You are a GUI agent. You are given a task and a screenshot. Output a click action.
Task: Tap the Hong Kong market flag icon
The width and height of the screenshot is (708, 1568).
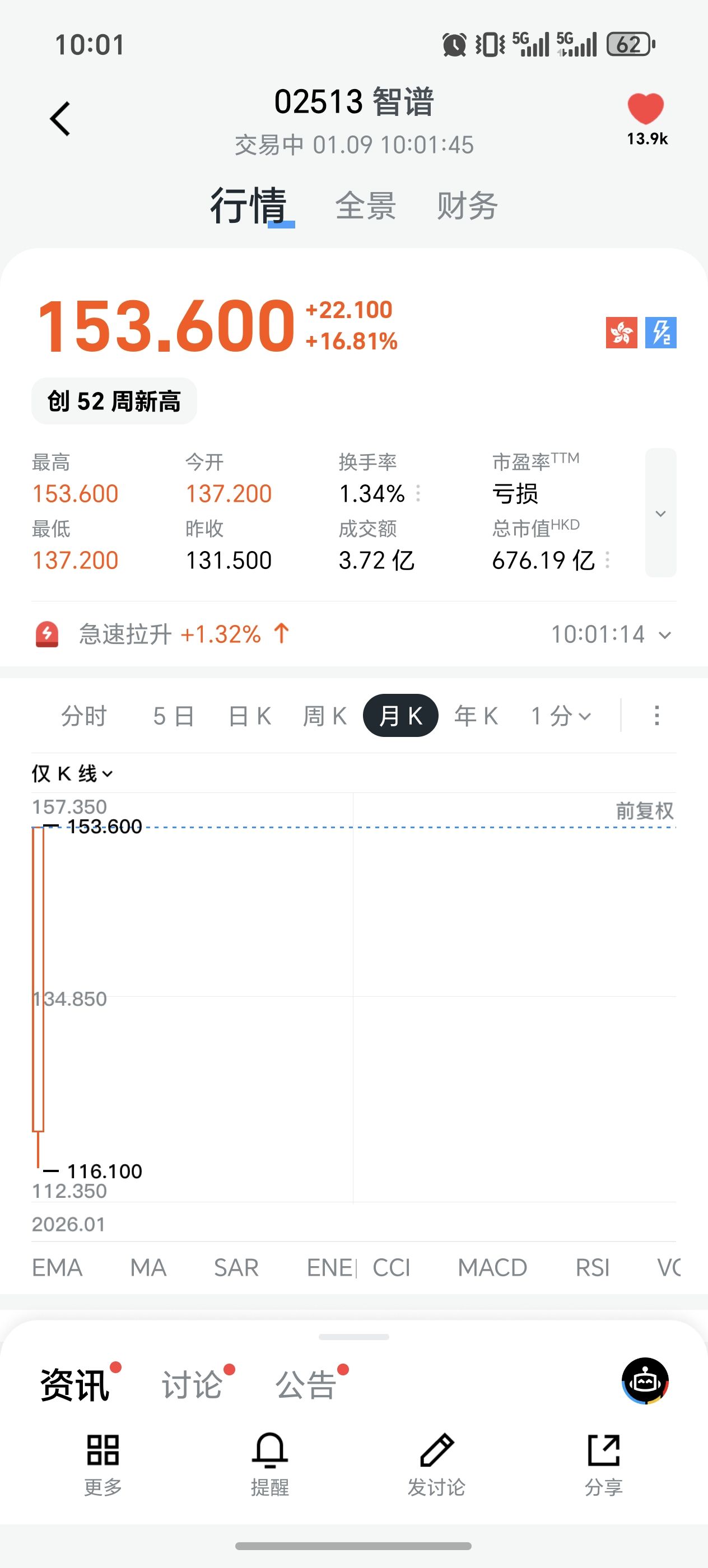point(621,332)
